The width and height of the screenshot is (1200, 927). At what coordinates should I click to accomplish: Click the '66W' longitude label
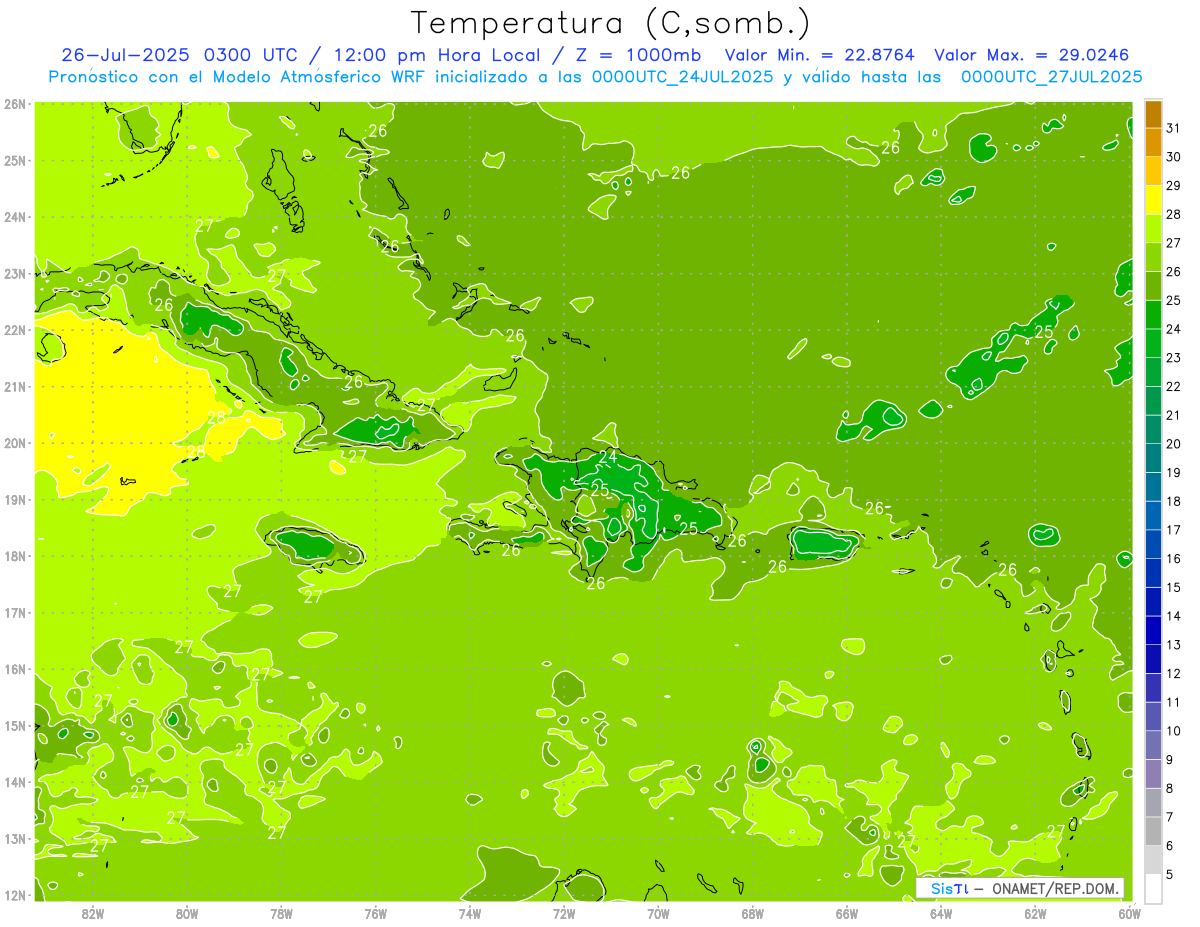pyautogui.click(x=846, y=913)
